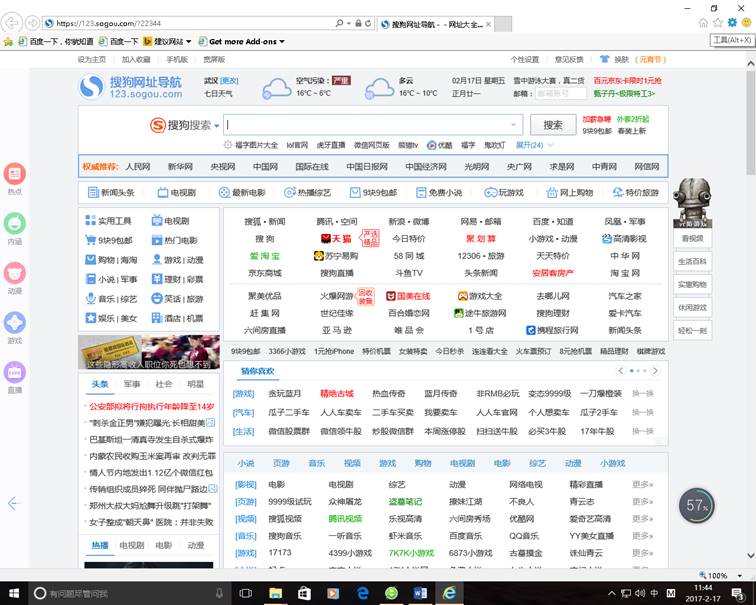Open the Word icon in taskbar
The image size is (756, 605).
(x=420, y=593)
